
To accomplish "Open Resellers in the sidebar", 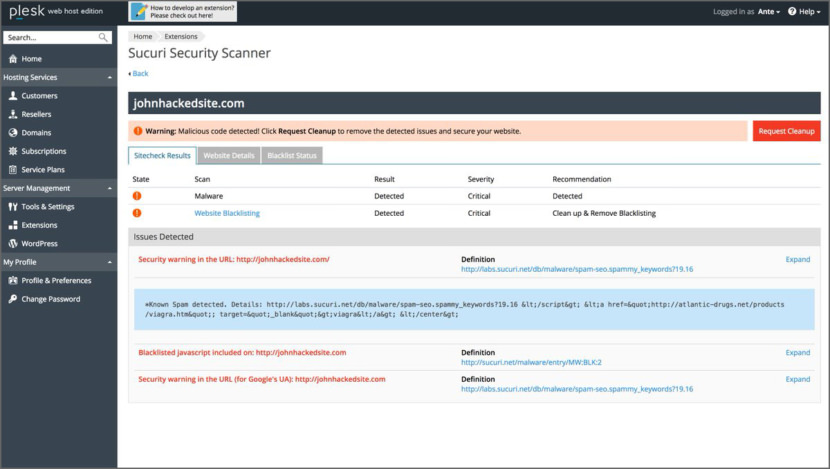I will tap(36, 114).
